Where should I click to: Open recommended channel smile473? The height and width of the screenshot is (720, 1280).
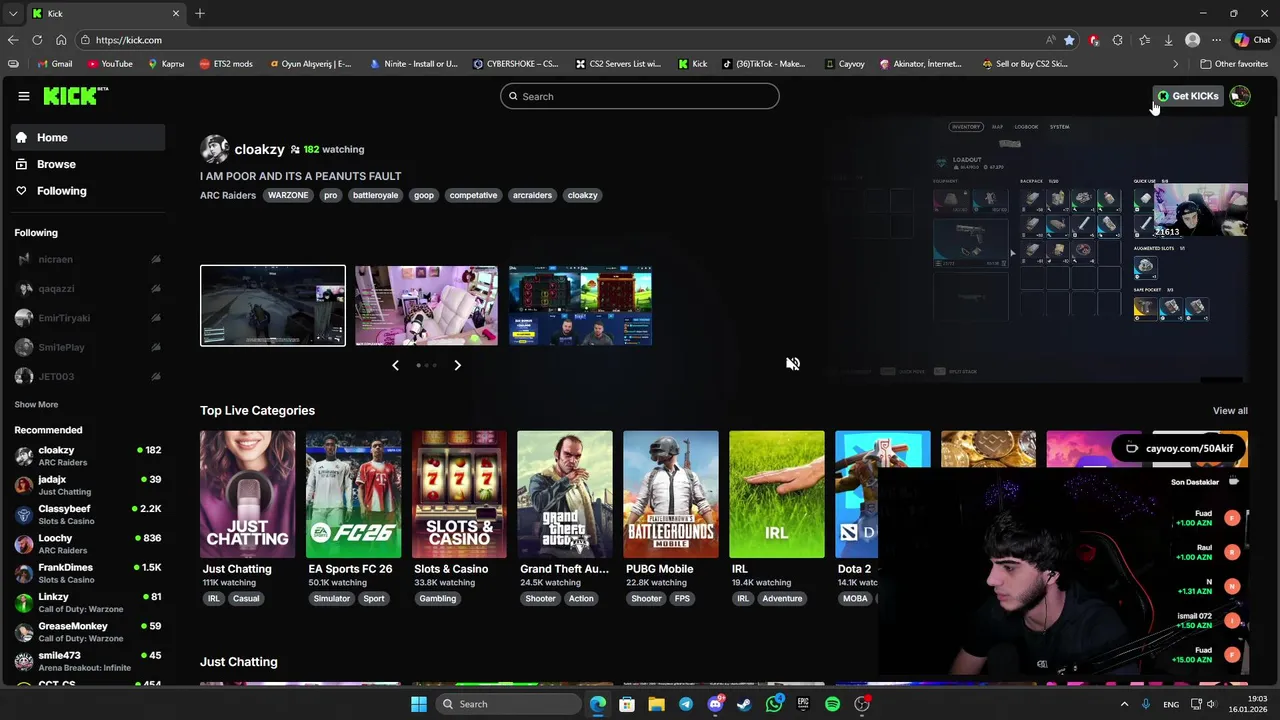[x=88, y=661]
